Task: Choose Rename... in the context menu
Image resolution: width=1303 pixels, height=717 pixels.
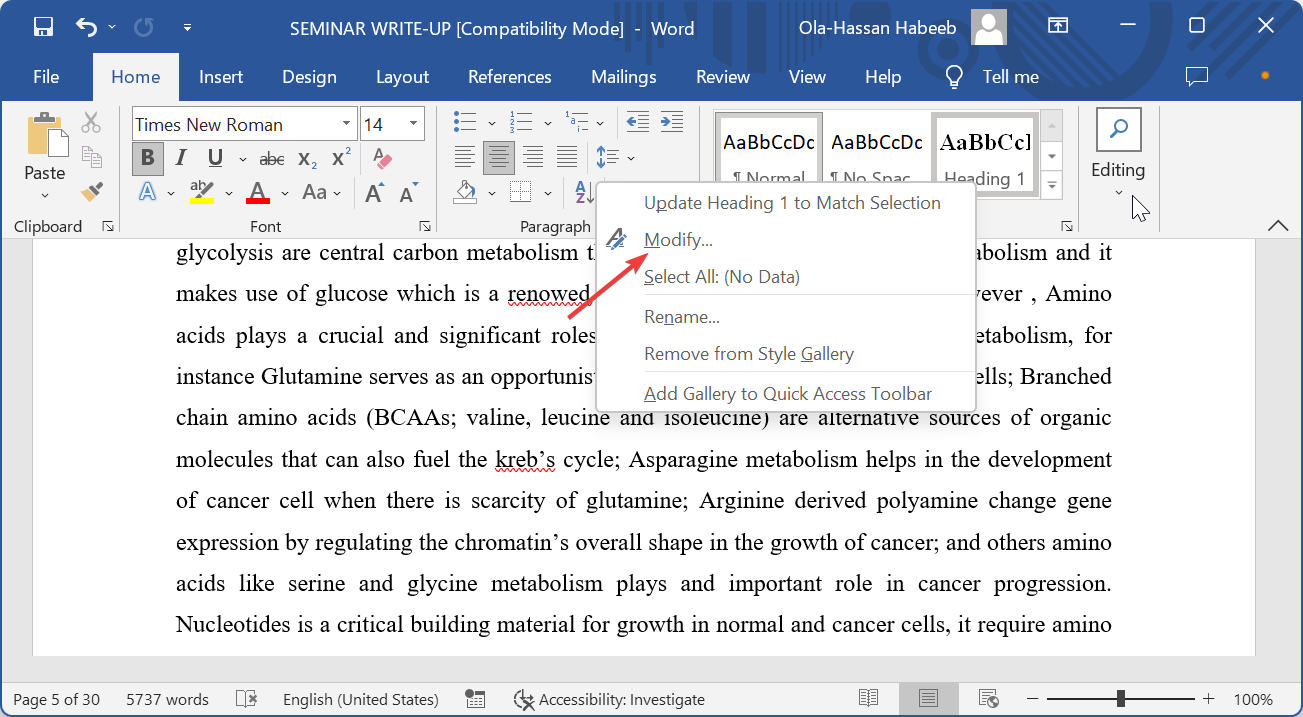Action: coord(682,317)
